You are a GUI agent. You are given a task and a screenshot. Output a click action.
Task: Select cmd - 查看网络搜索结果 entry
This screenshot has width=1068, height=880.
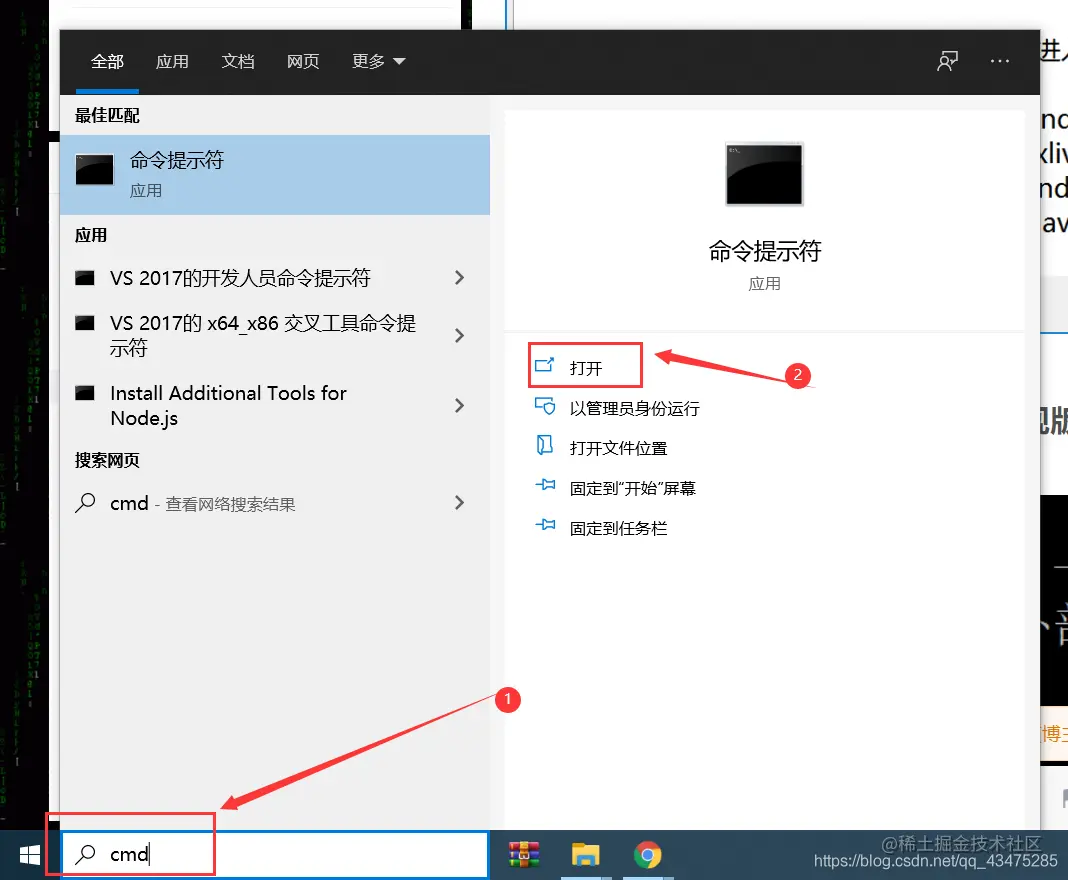point(202,503)
